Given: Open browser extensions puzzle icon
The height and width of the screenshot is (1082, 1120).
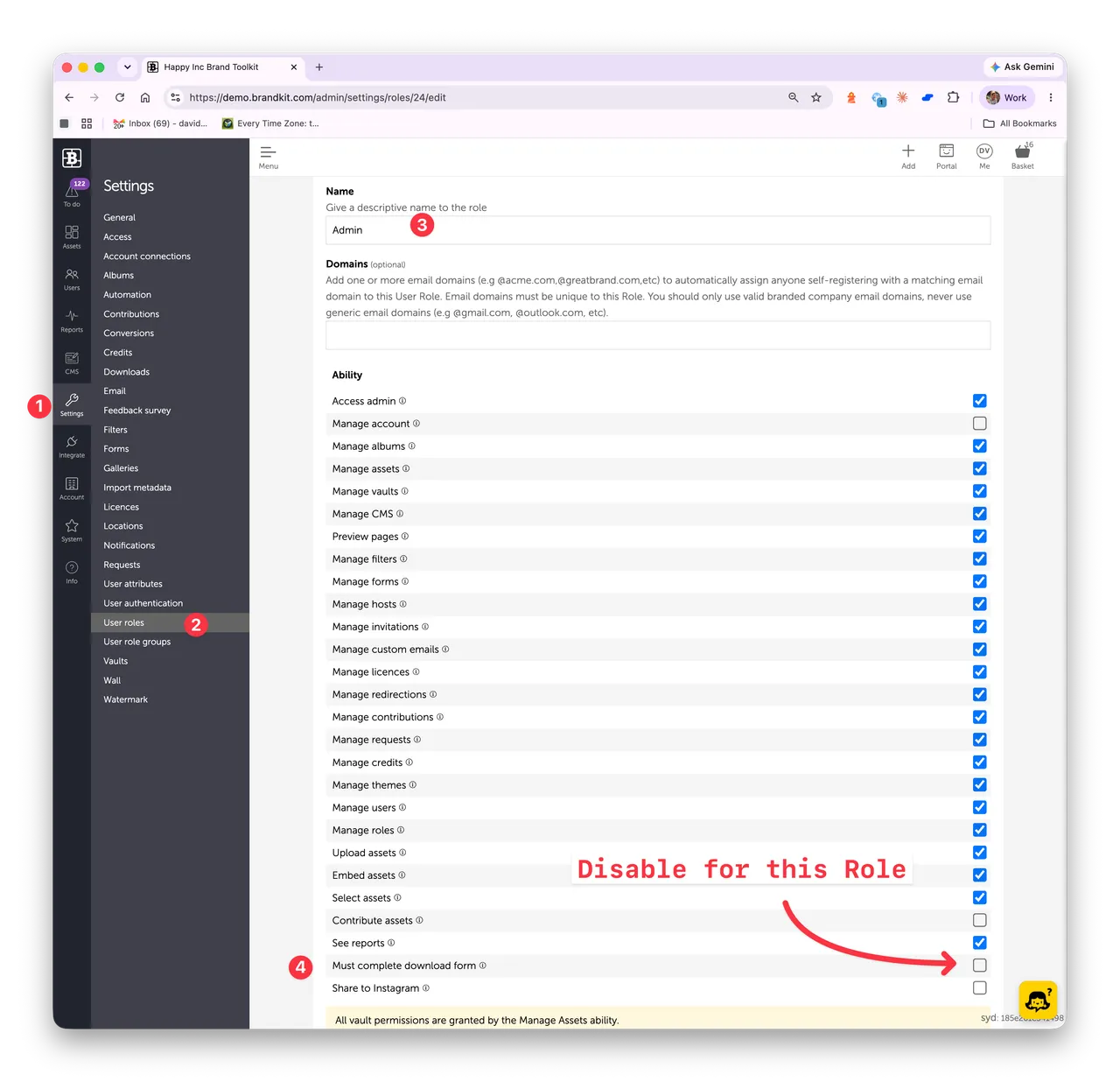Looking at the screenshot, I should [x=953, y=97].
